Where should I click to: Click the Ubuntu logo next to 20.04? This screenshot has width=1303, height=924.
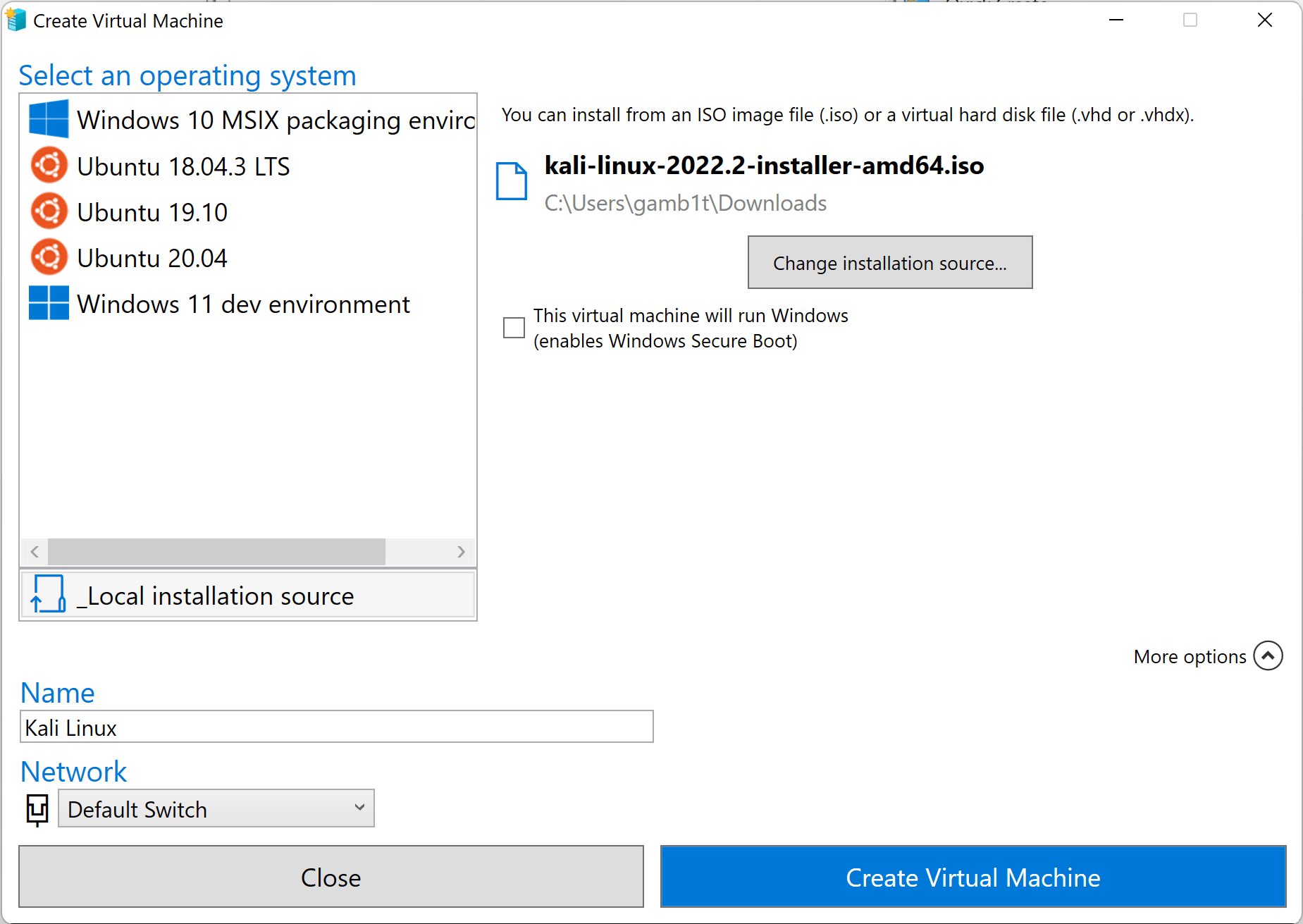48,257
